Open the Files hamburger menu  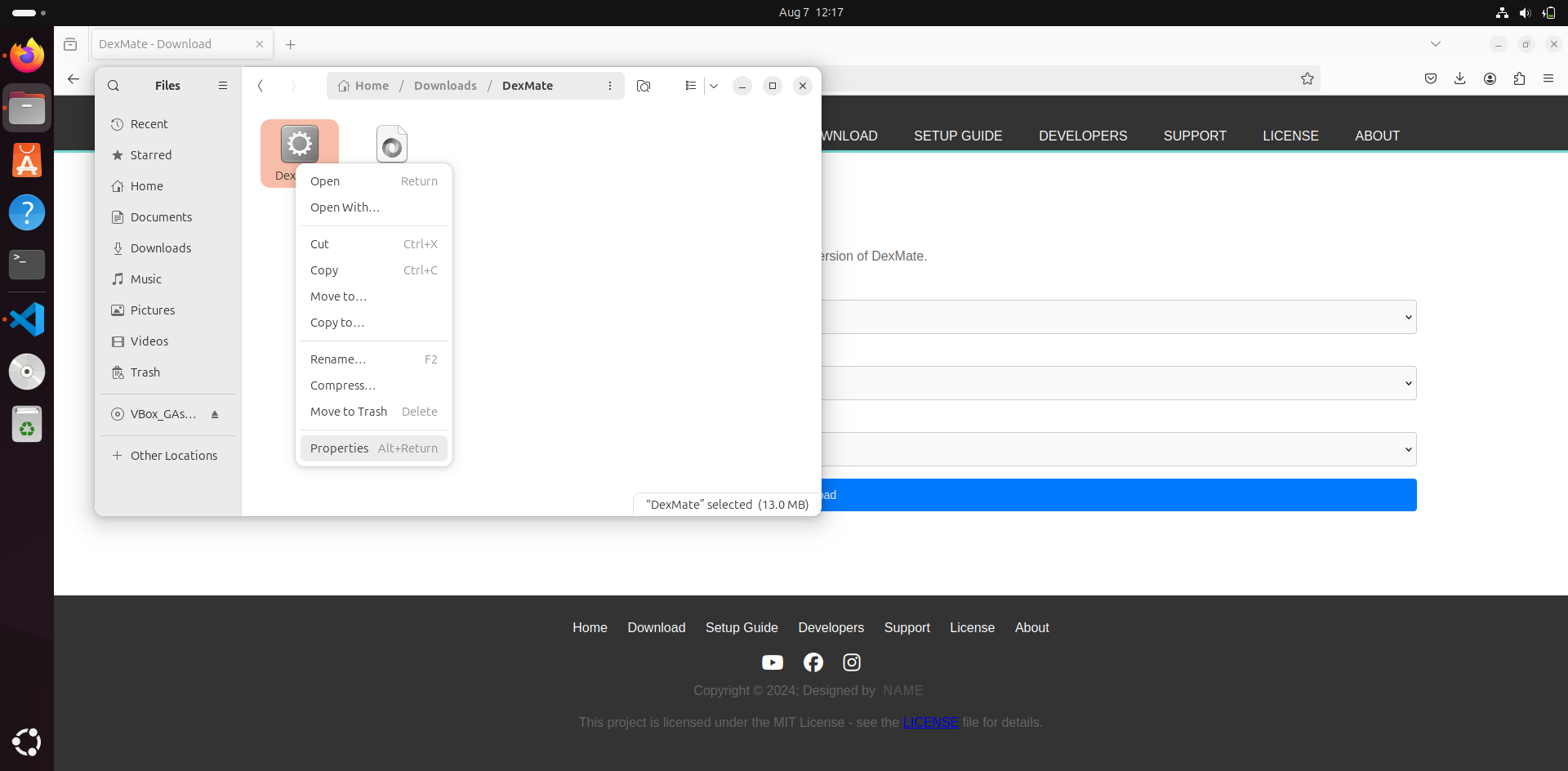(223, 86)
